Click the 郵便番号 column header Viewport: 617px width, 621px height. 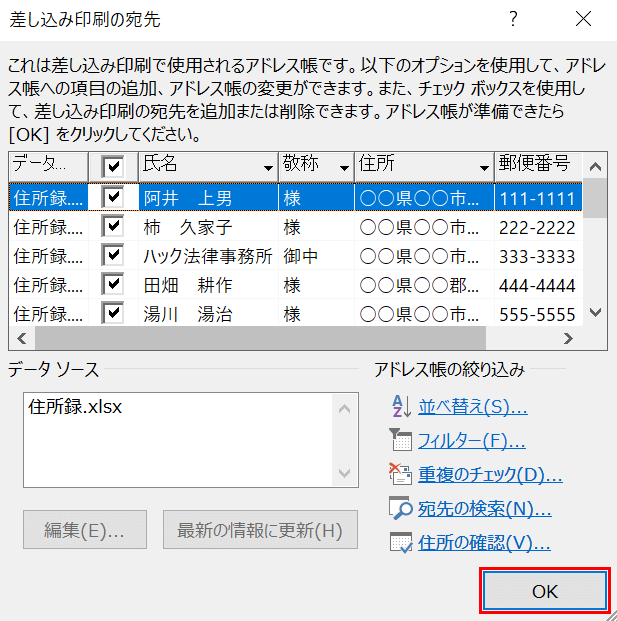(x=539, y=166)
